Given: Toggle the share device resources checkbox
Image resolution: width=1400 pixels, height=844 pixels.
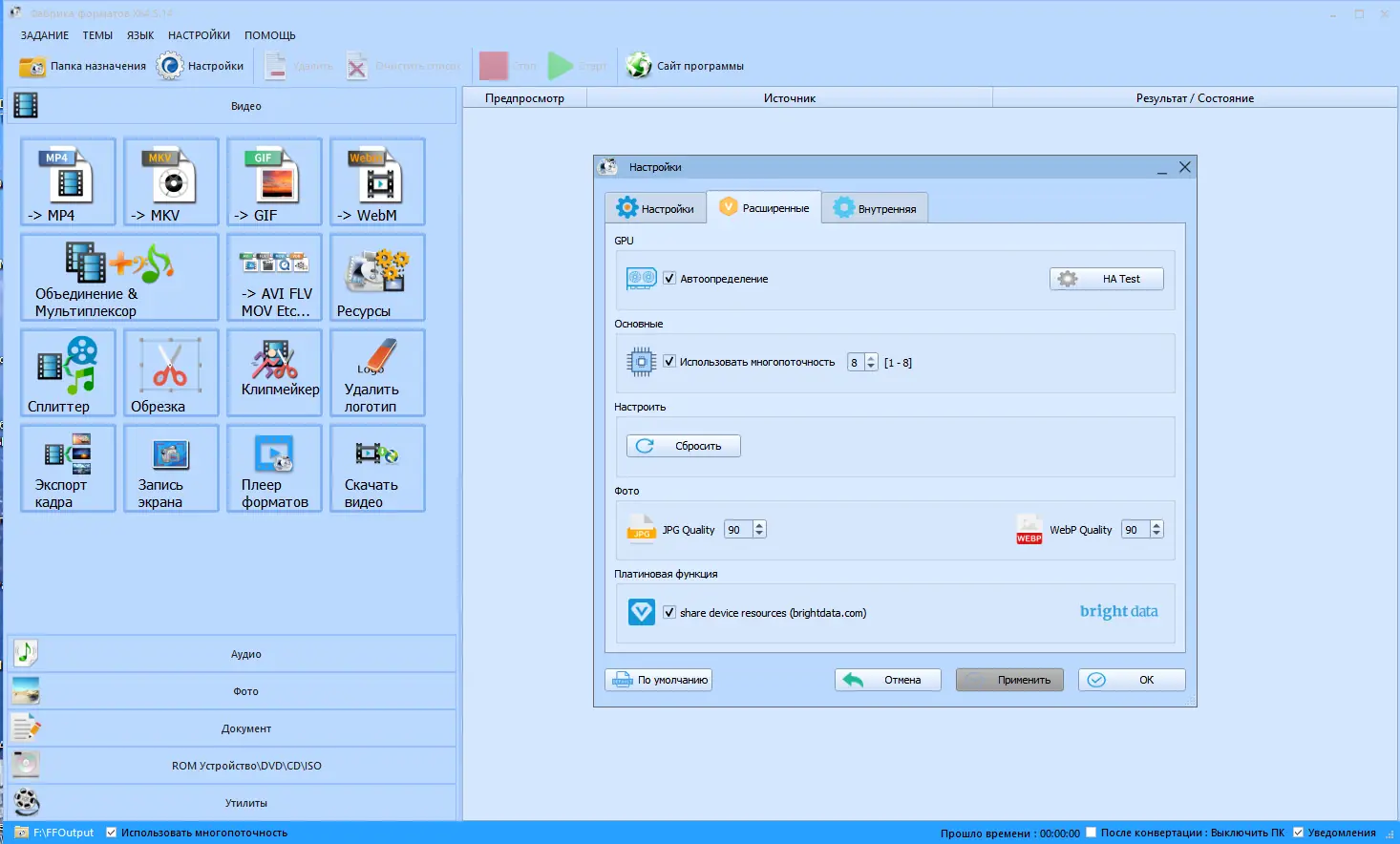Looking at the screenshot, I should click(x=669, y=613).
